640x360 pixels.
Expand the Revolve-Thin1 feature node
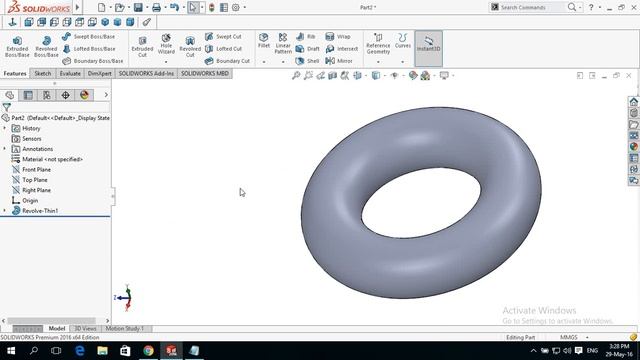pos(5,210)
